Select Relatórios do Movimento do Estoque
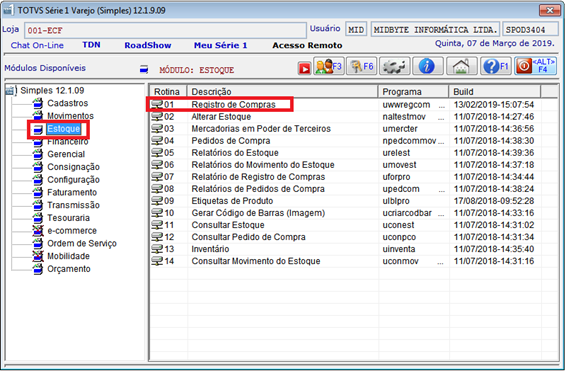This screenshot has width=566, height=371. tap(263, 165)
